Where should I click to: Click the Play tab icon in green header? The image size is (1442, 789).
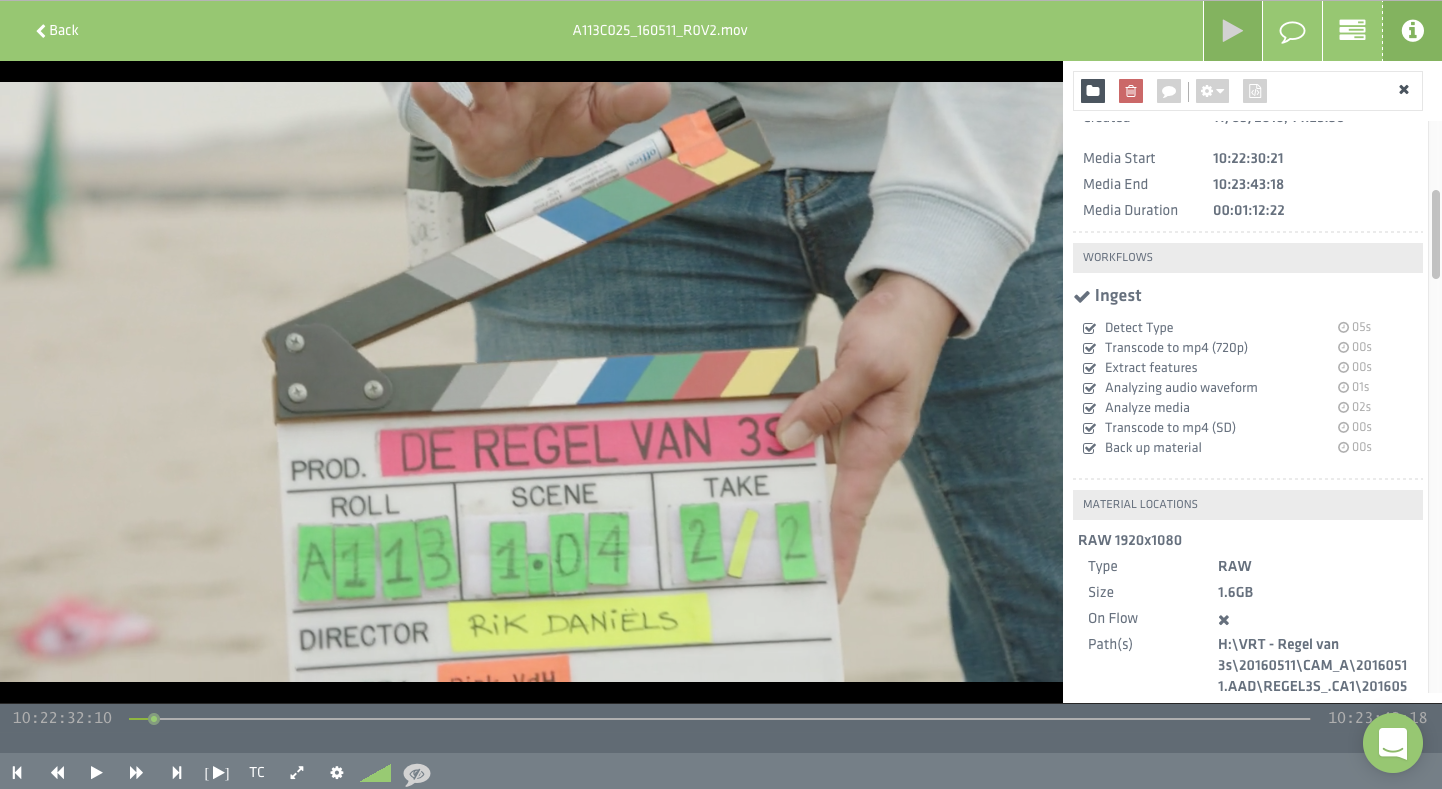click(x=1232, y=30)
